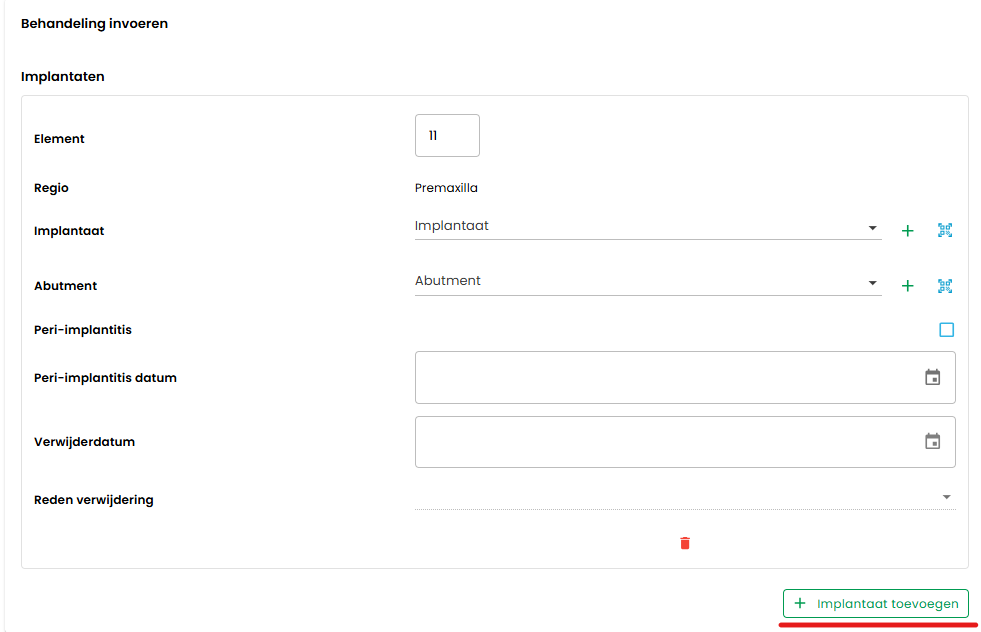981x632 pixels.
Task: Open the Reden verwijdering dropdown
Action: [x=685, y=497]
